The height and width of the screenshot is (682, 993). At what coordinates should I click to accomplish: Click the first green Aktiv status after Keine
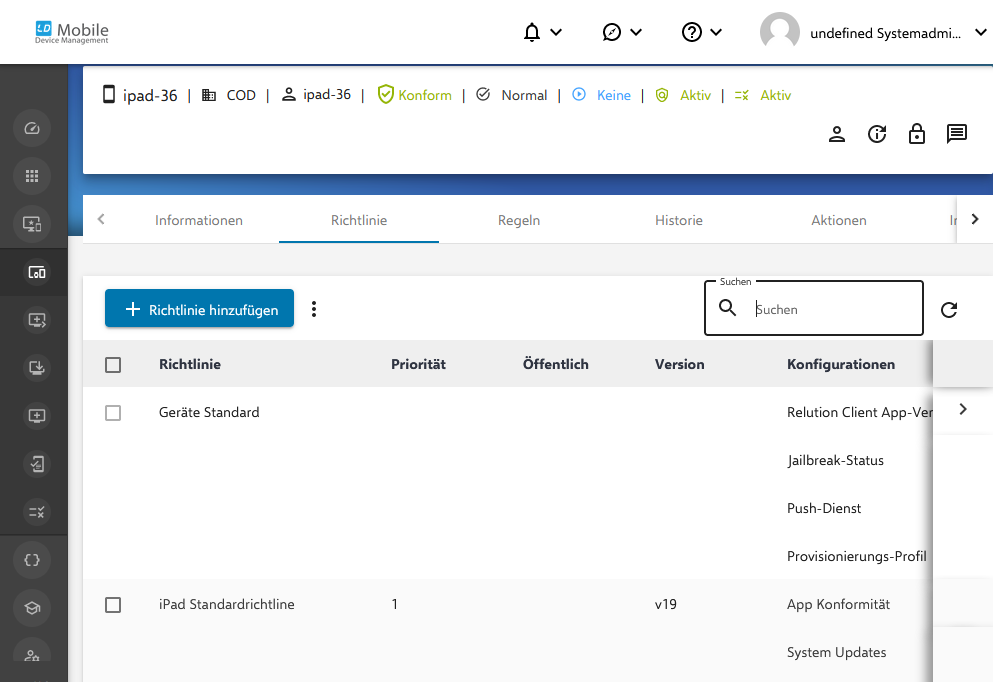coord(695,95)
